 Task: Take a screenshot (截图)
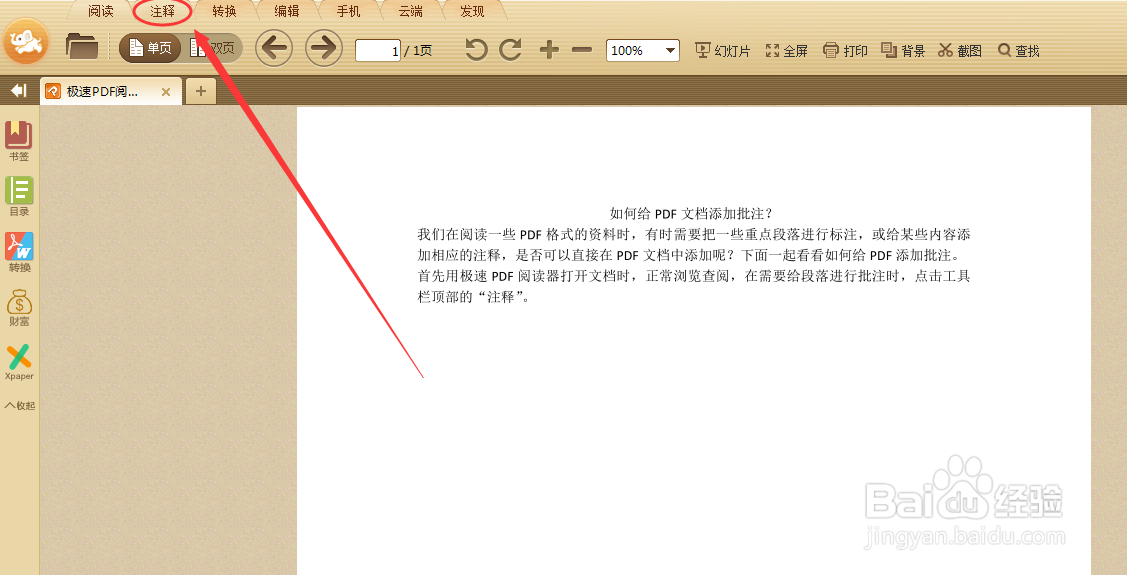coord(960,50)
